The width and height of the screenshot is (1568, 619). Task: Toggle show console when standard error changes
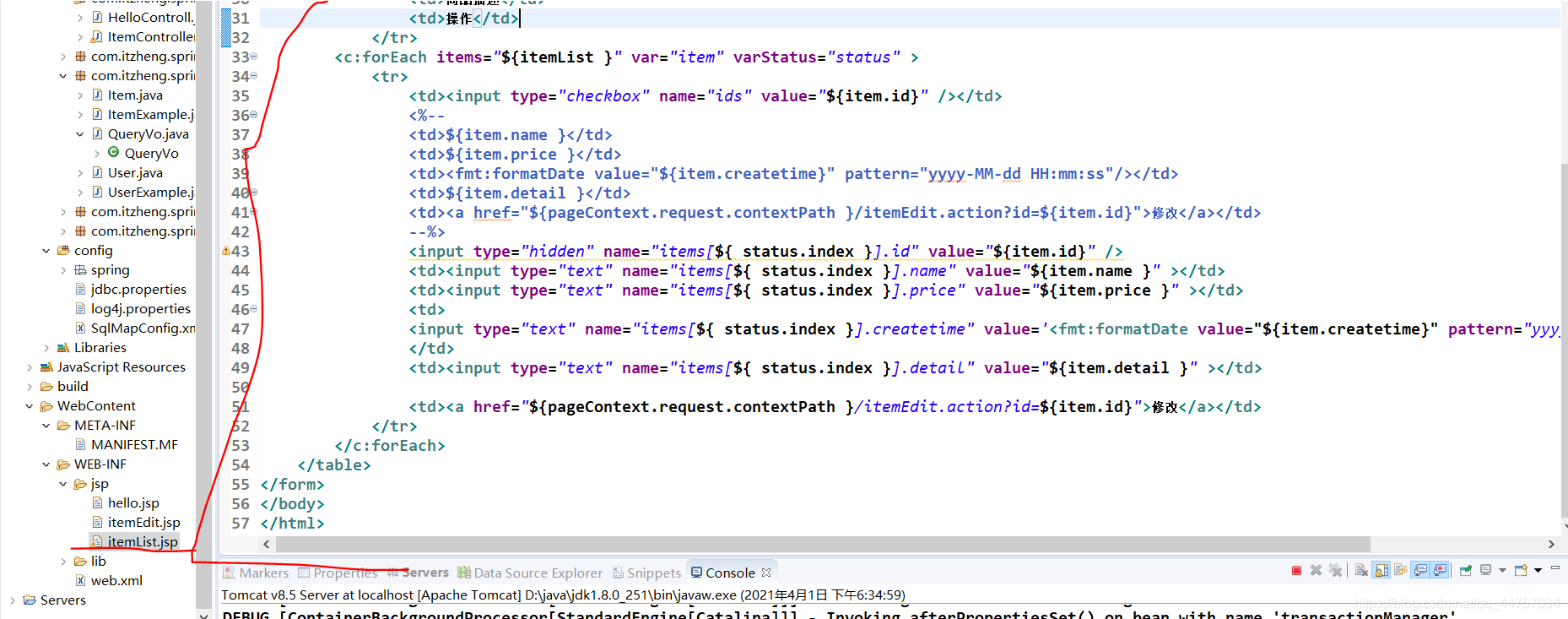(1440, 570)
